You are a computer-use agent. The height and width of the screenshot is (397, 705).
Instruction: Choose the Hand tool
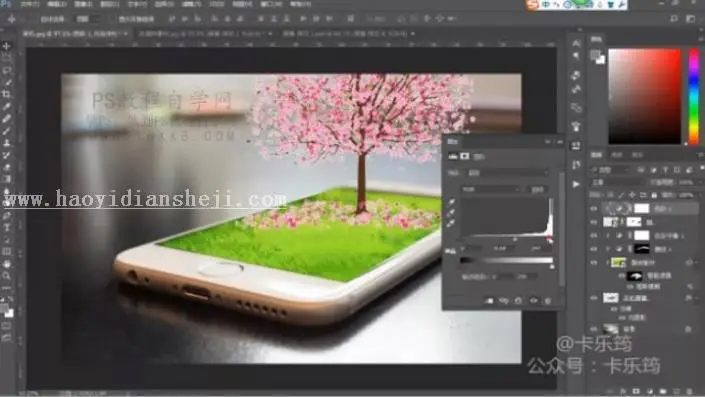click(7, 264)
